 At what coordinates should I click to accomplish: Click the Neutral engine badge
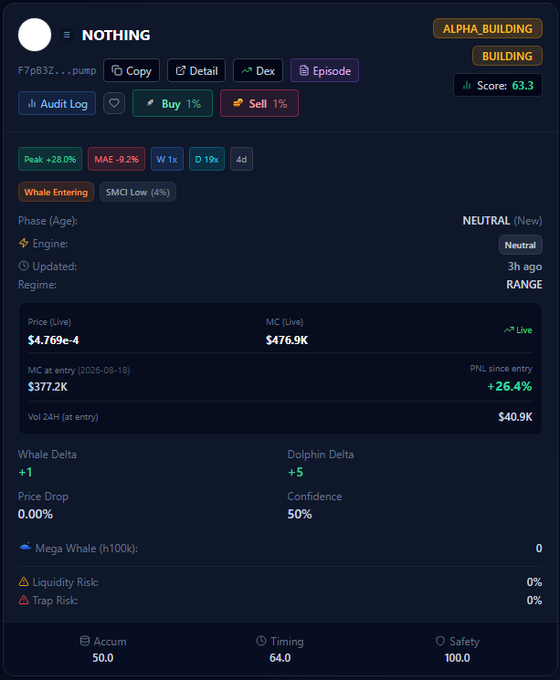521,245
